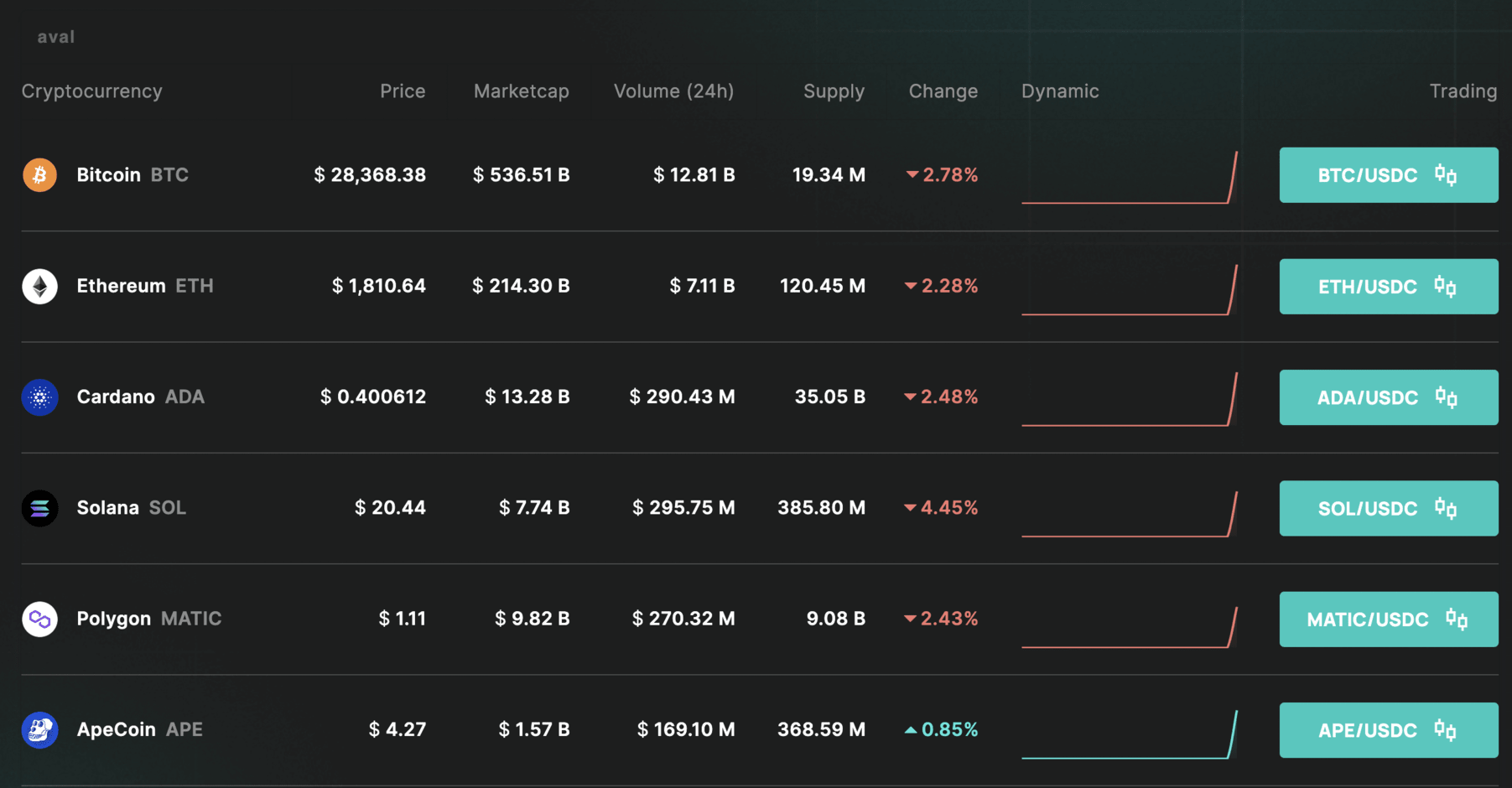Click Bitcoin supply 19.34 M
Image resolution: width=1512 pixels, height=788 pixels.
tap(829, 175)
